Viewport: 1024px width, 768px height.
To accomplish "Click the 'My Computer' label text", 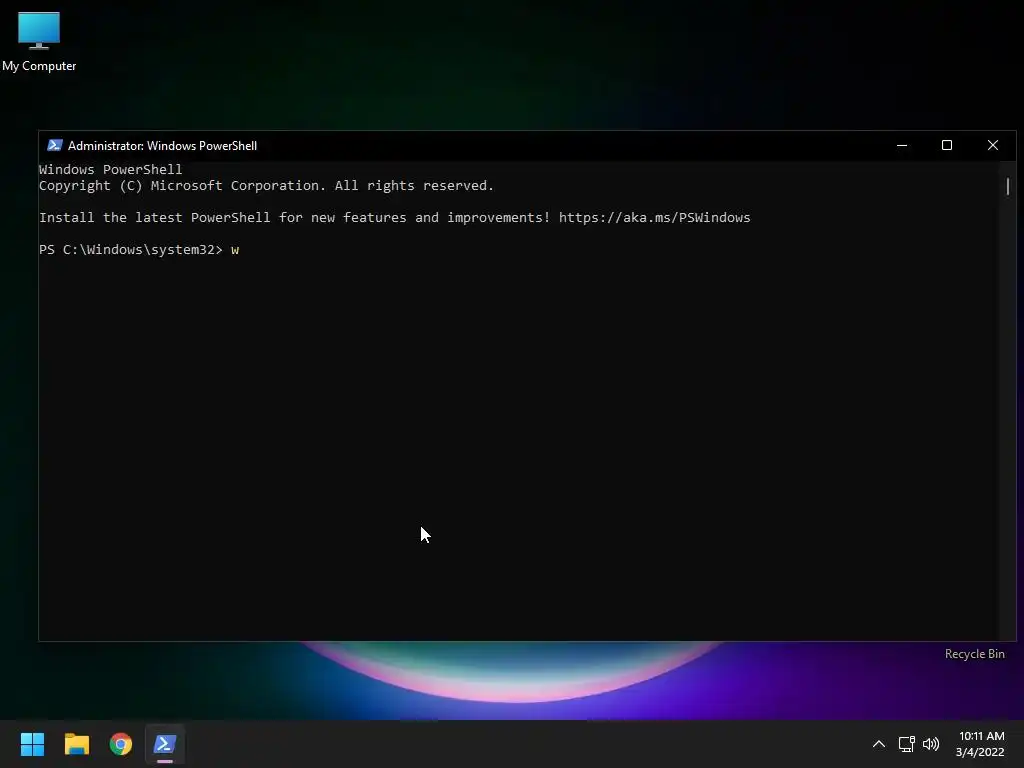I will tap(39, 66).
